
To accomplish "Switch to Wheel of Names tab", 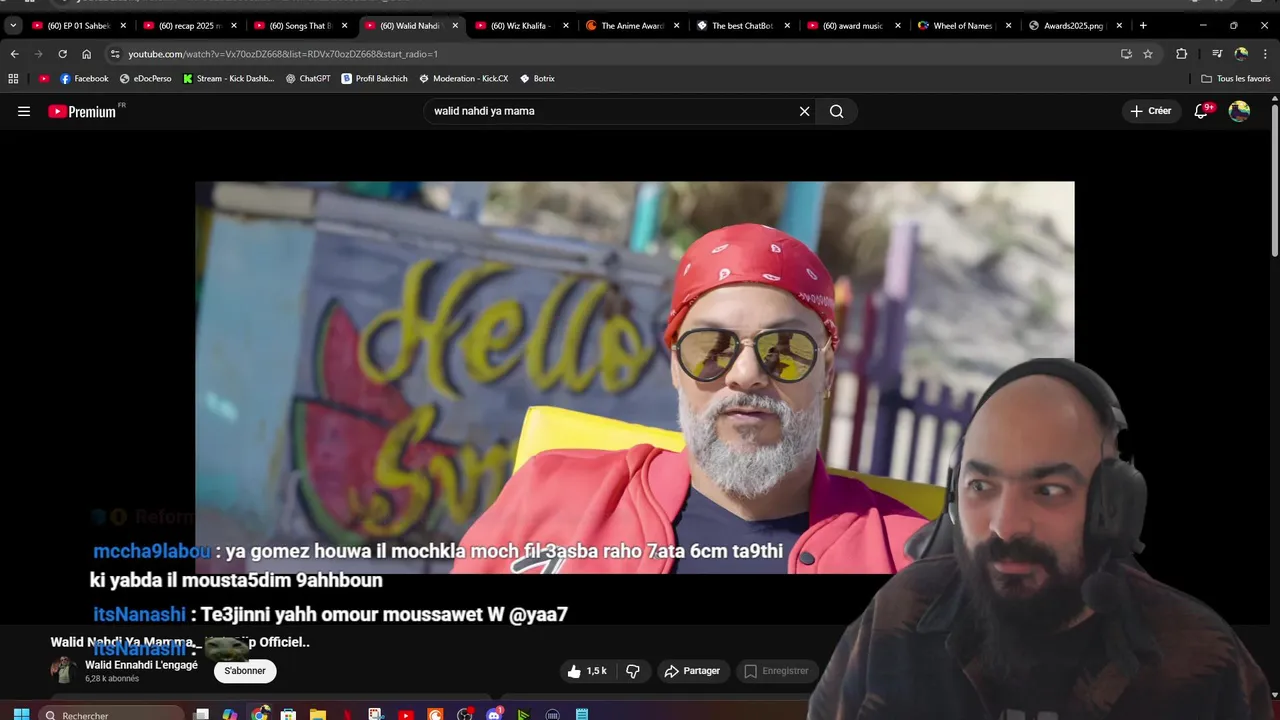I will coord(964,25).
